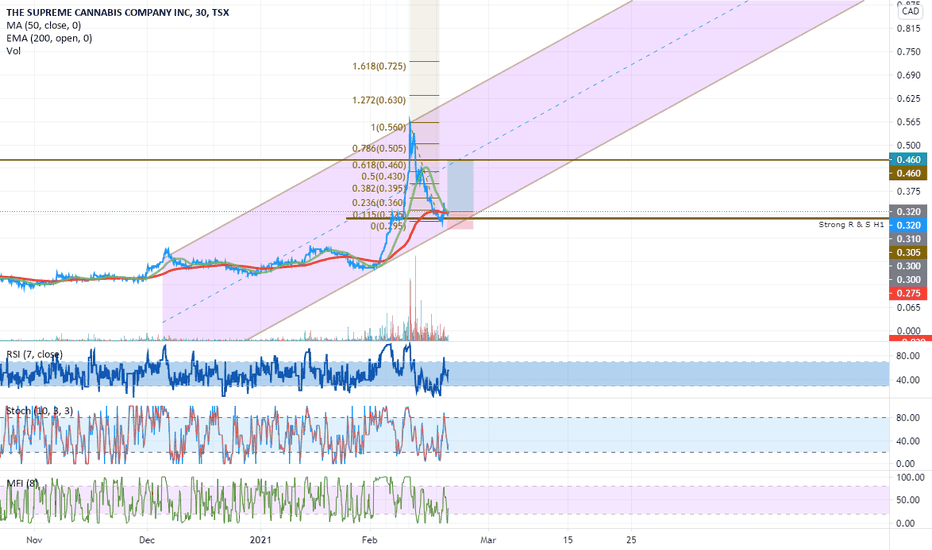Select the 0.310 gray price tag
932x550 pixels.
tap(908, 239)
